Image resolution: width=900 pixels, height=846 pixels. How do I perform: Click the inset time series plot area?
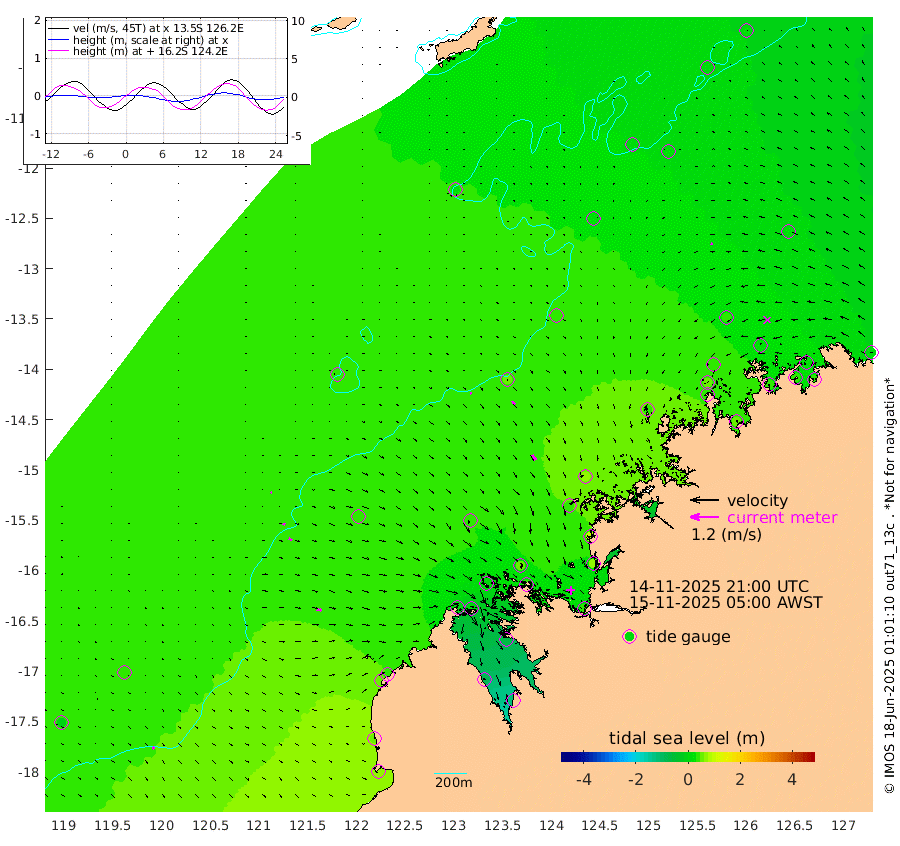(166, 80)
